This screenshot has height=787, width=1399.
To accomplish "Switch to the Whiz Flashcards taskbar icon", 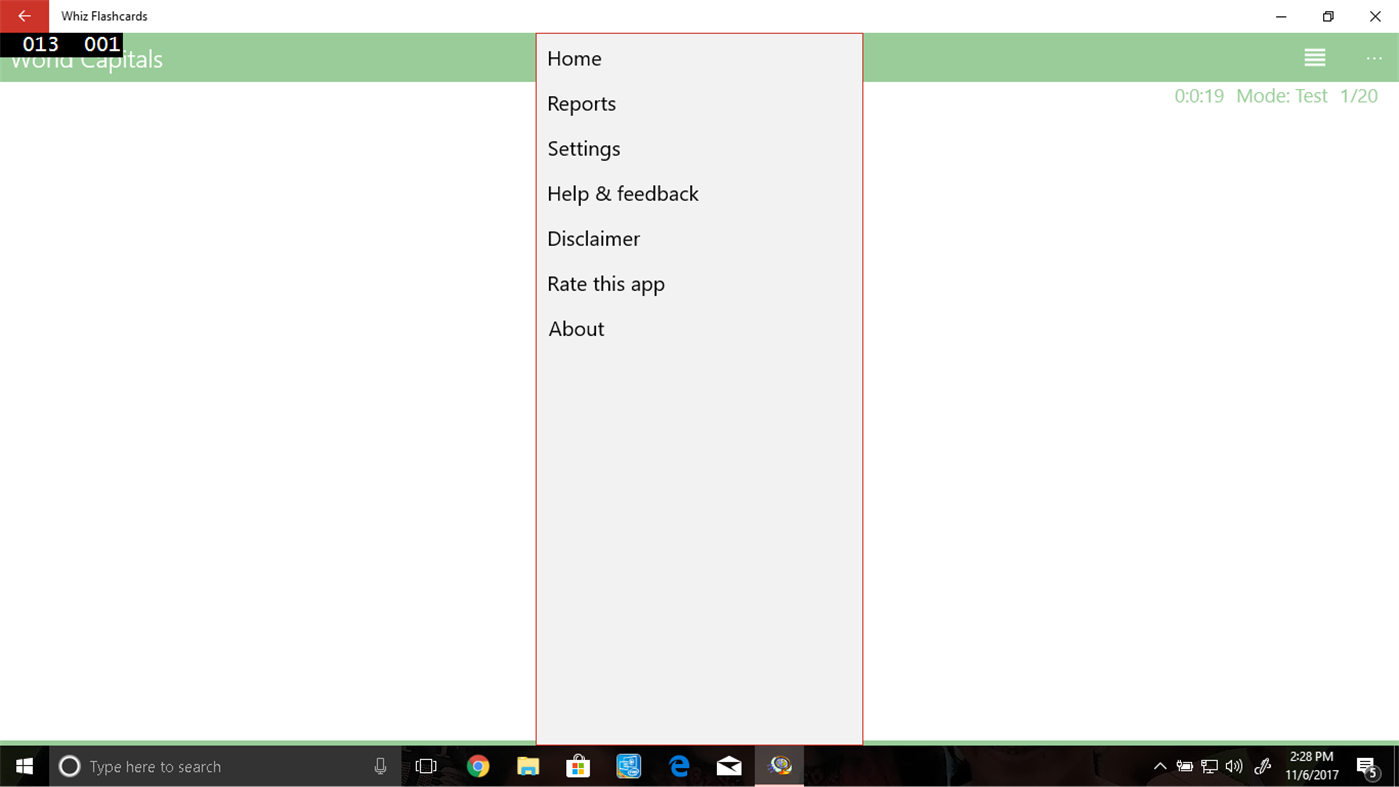I will point(778,766).
